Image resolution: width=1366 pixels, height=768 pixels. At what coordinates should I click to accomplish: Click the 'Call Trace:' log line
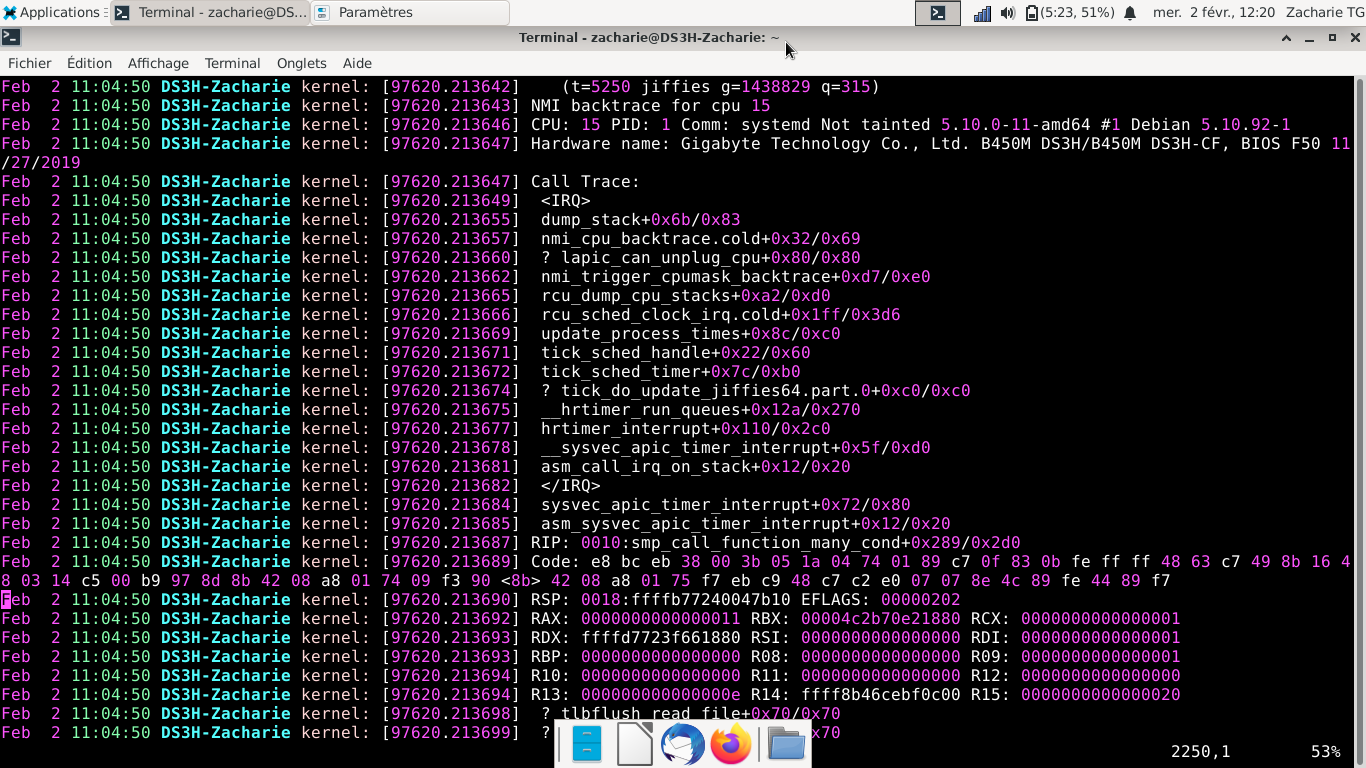click(x=585, y=182)
